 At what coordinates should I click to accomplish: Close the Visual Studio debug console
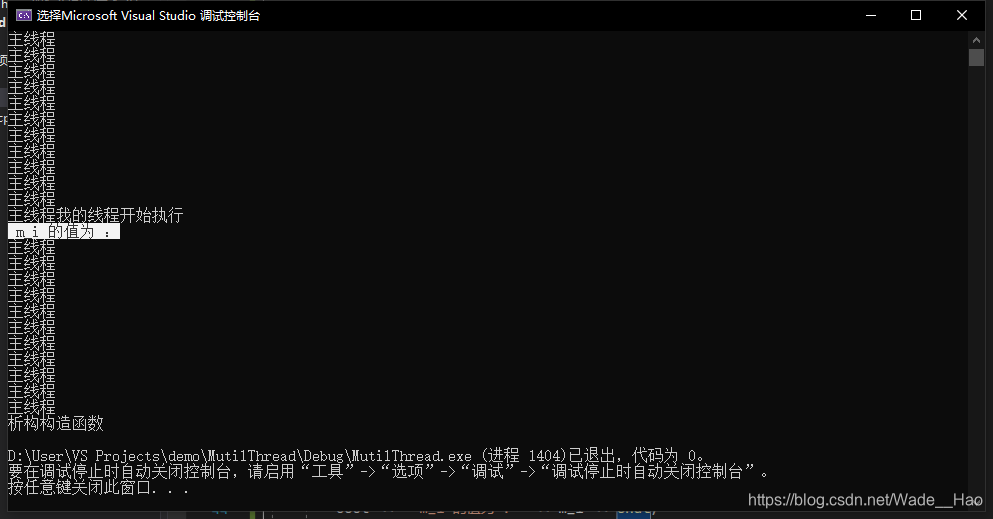click(x=961, y=15)
